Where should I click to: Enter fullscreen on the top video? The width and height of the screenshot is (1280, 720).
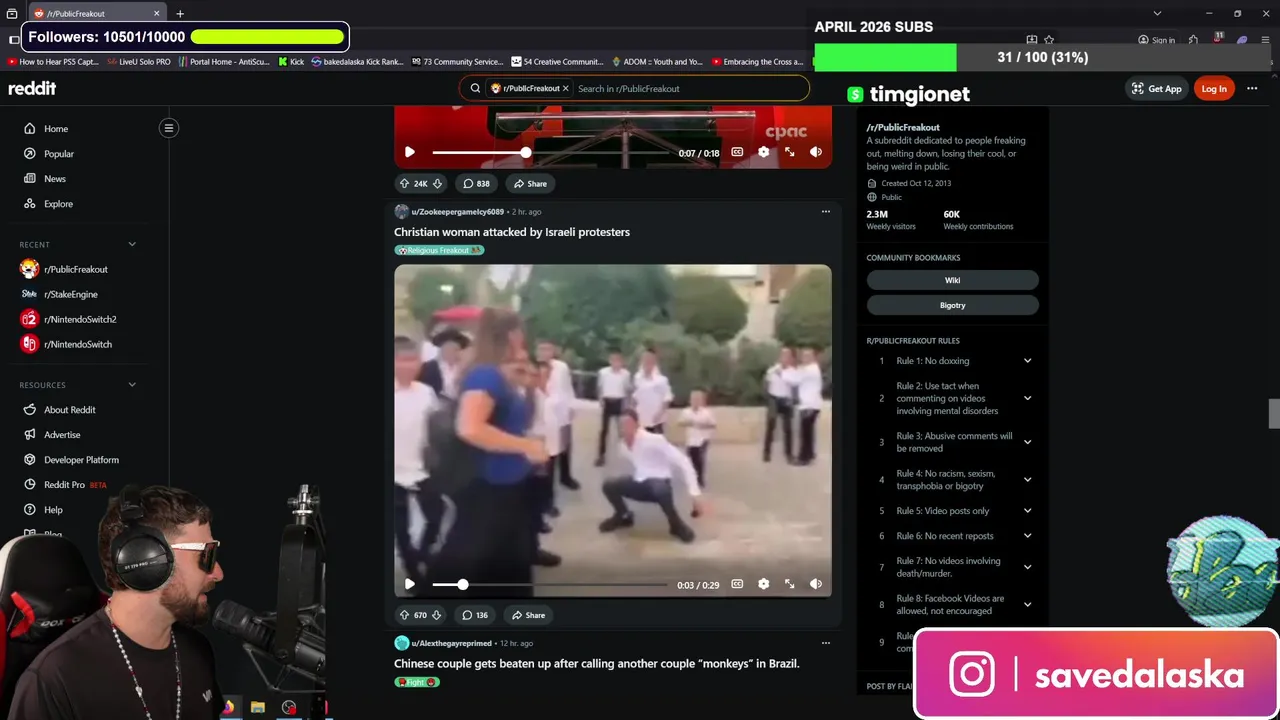789,152
